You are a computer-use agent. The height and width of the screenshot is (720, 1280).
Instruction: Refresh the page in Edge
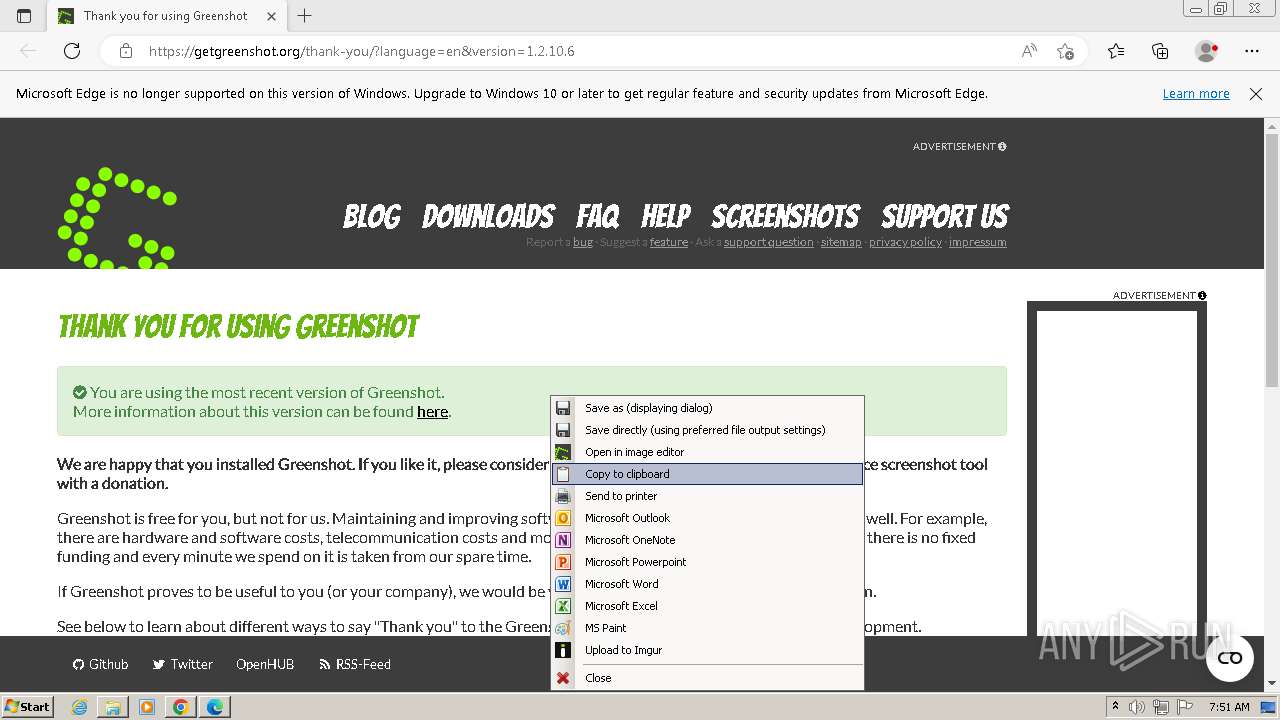[x=72, y=51]
